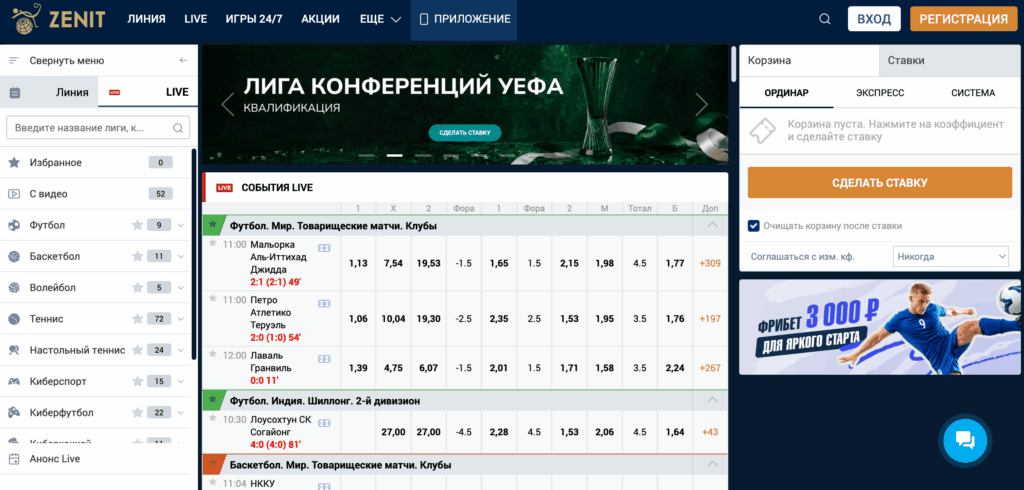Expand the Киберспорт sidebar category chevron
The image size is (1024, 490).
pyautogui.click(x=181, y=382)
